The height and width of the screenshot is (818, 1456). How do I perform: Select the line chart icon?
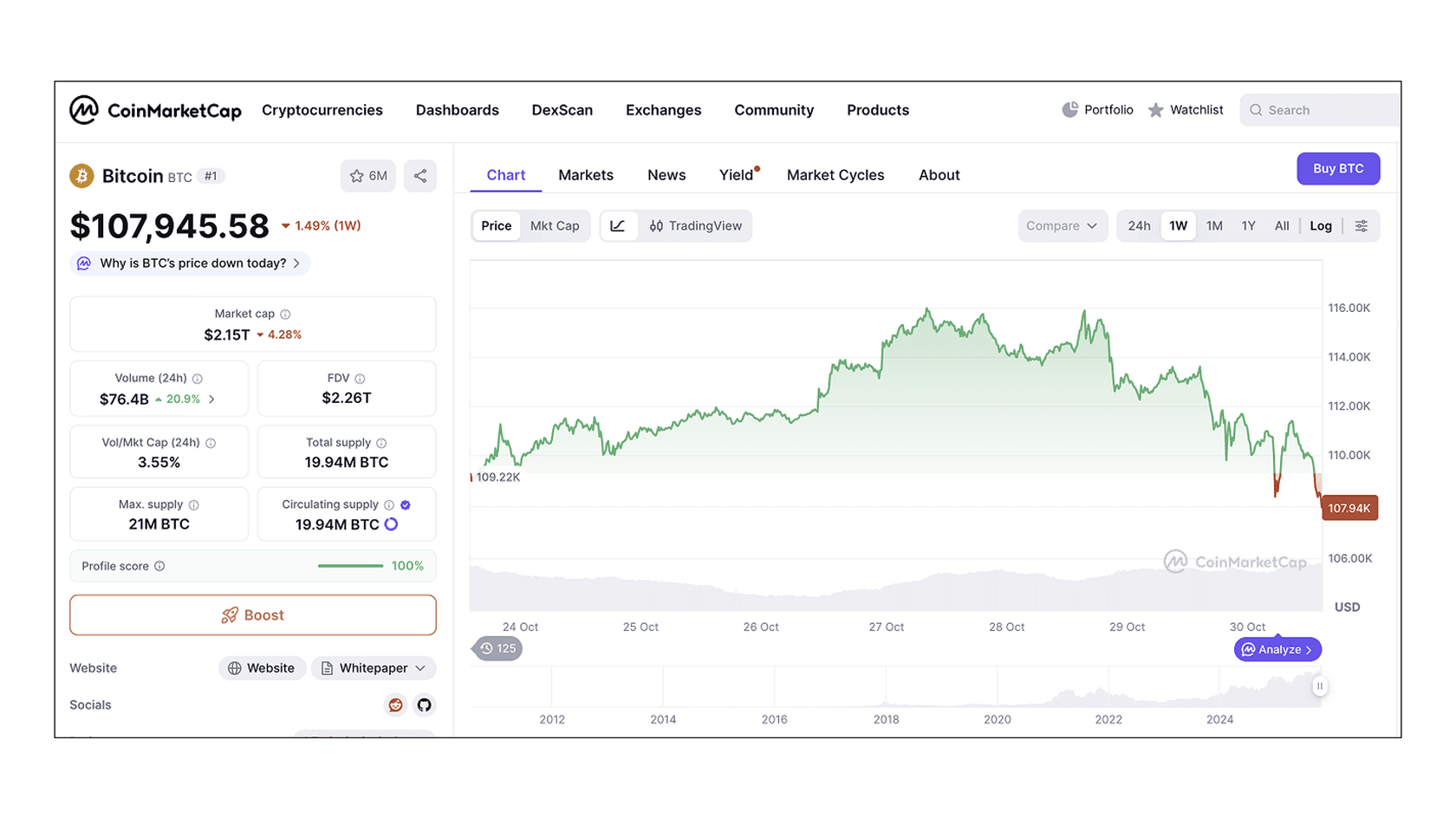coord(619,225)
